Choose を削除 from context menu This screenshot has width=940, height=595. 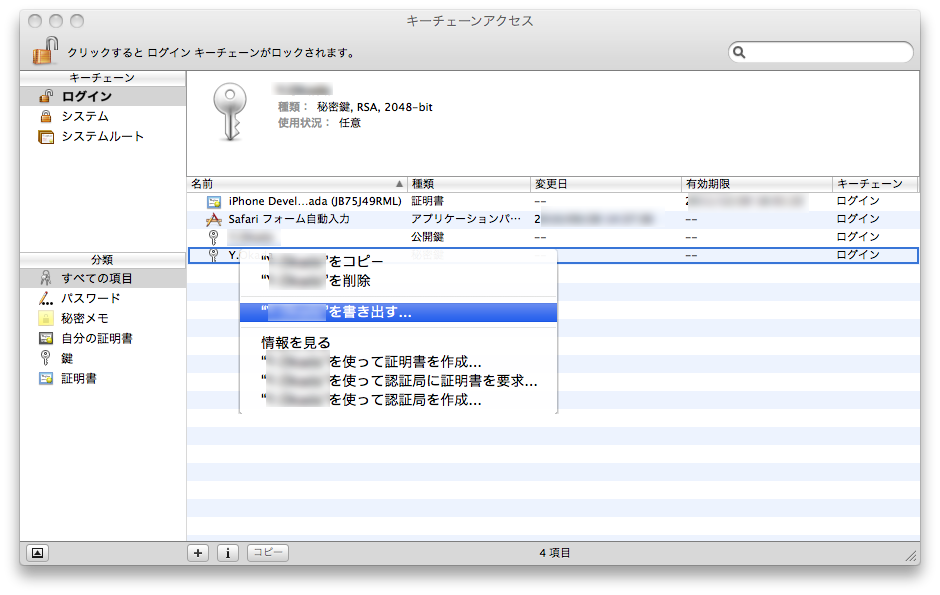point(398,280)
